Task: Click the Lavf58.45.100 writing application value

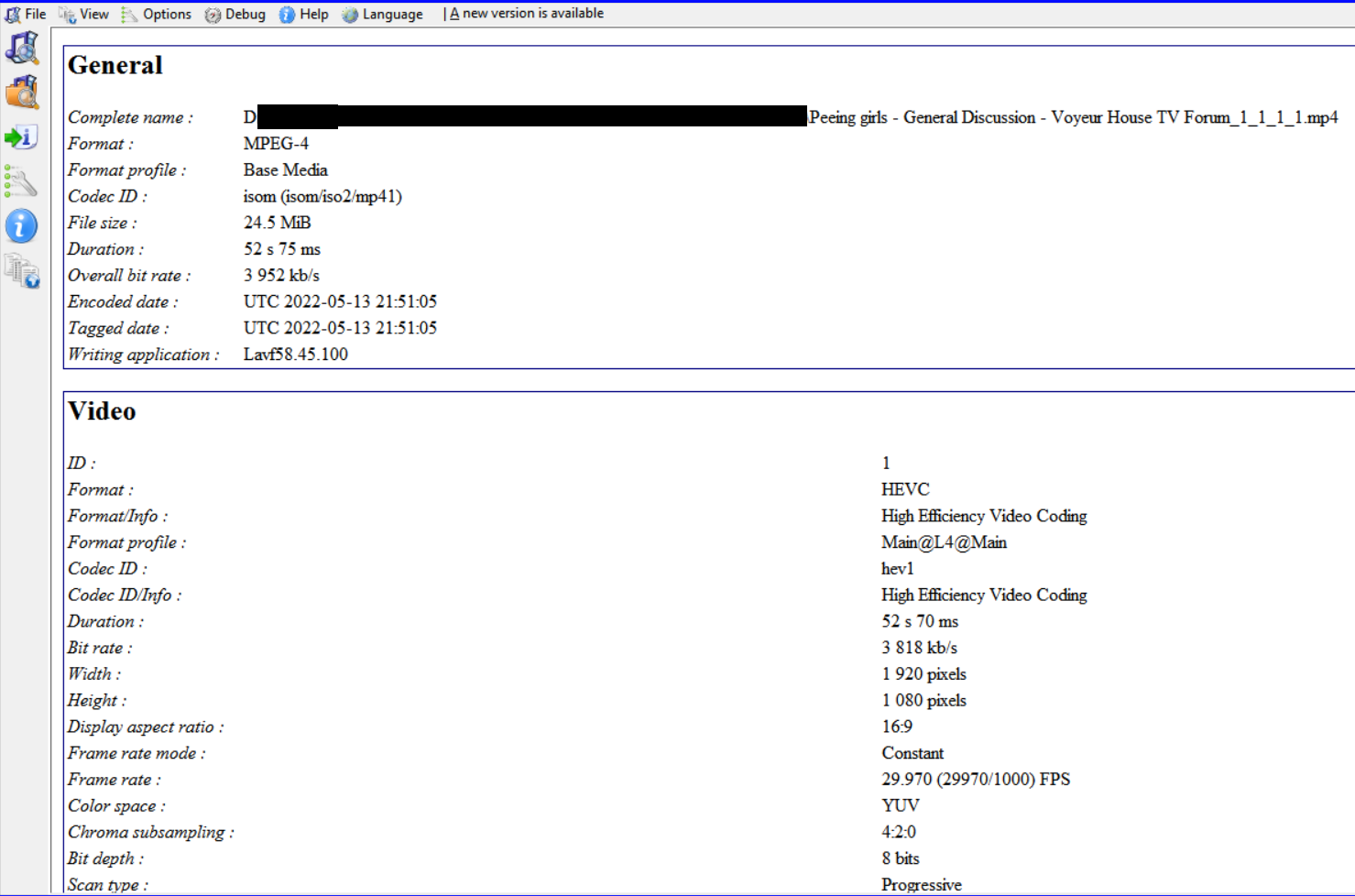Action: pyautogui.click(x=295, y=355)
